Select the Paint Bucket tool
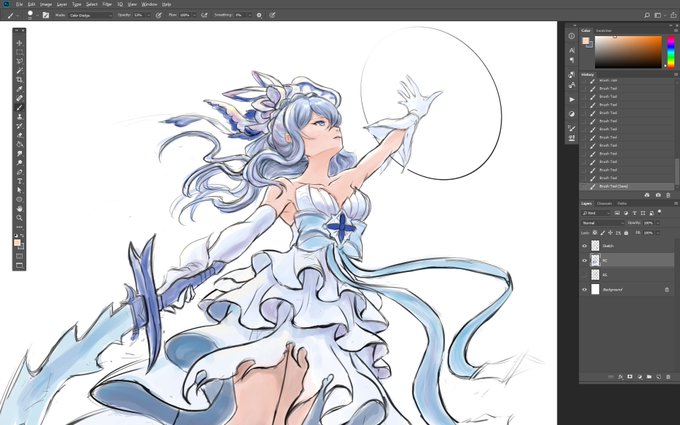 [x=19, y=144]
